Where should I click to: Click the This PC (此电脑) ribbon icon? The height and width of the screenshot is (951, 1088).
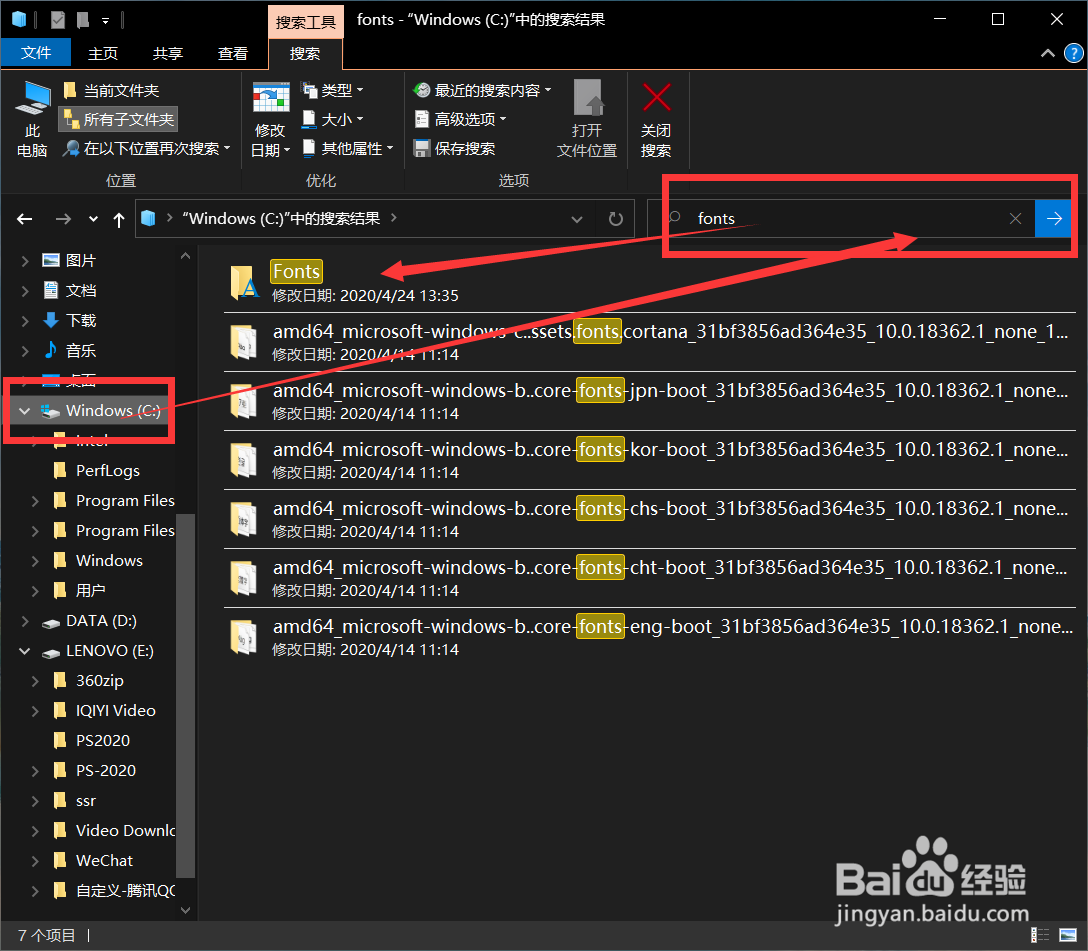pos(32,119)
